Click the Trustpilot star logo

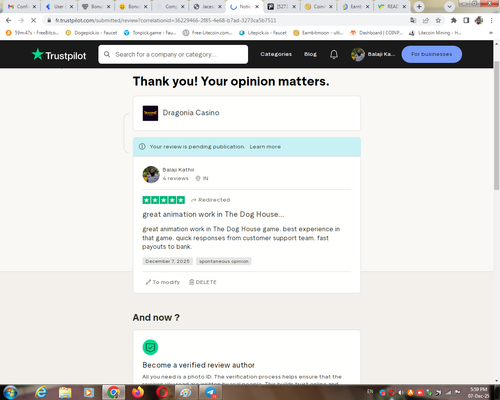pos(38,54)
